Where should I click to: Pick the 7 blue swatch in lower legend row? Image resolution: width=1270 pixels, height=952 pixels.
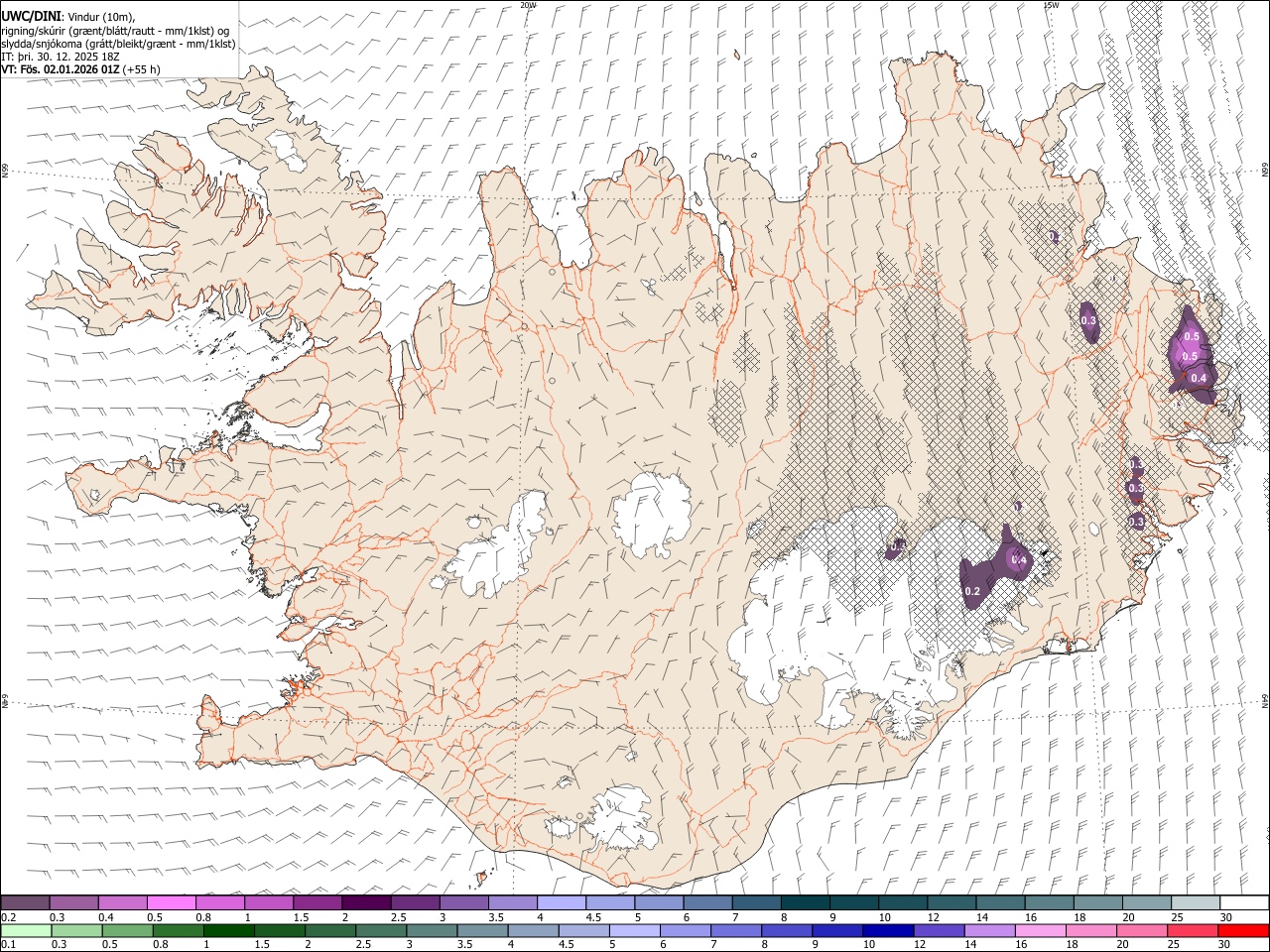(x=736, y=930)
